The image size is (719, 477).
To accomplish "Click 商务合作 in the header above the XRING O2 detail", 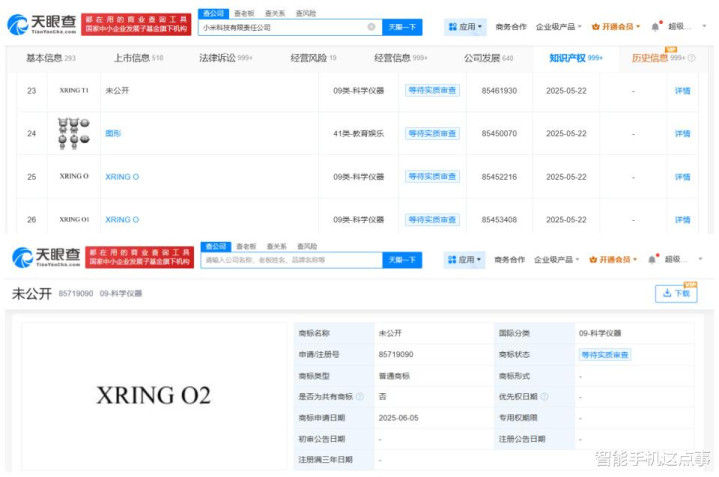I will click(509, 260).
